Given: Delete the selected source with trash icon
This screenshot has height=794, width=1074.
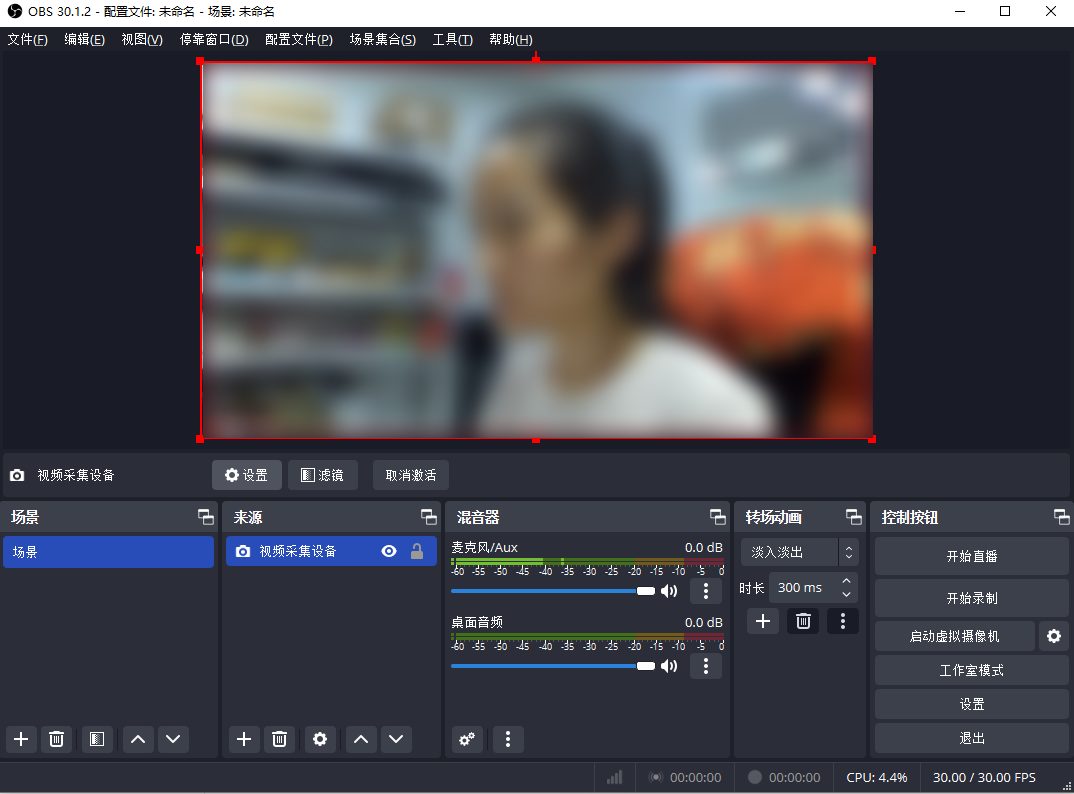Looking at the screenshot, I should tap(280, 739).
